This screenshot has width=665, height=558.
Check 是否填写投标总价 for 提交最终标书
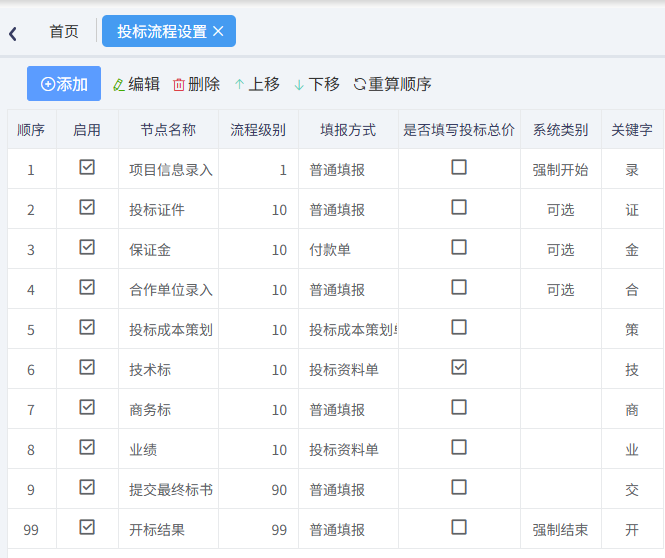tap(459, 487)
